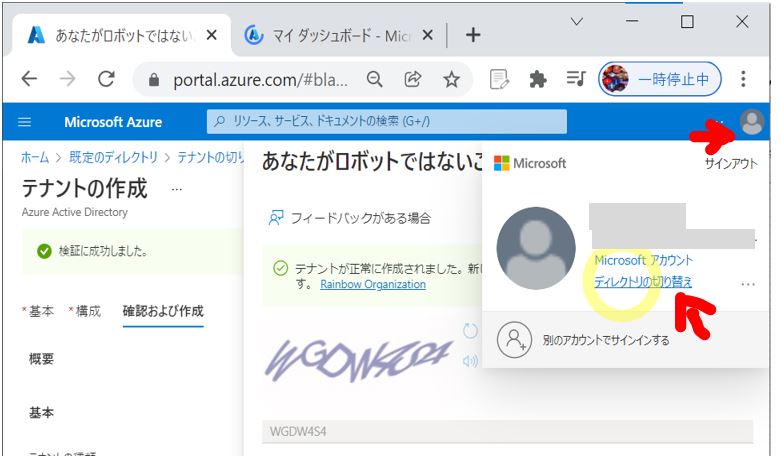Screen dimensions: 779x461
Task: Click the 既定のディレクトリ breadcrumb
Action: click(113, 157)
